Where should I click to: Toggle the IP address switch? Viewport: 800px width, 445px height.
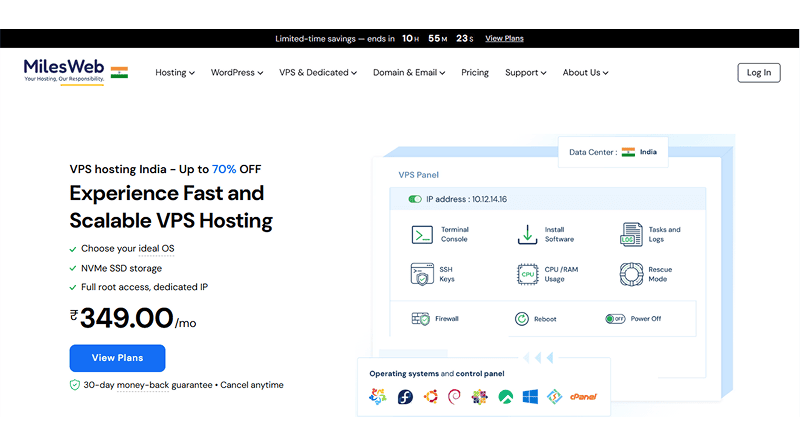point(415,199)
